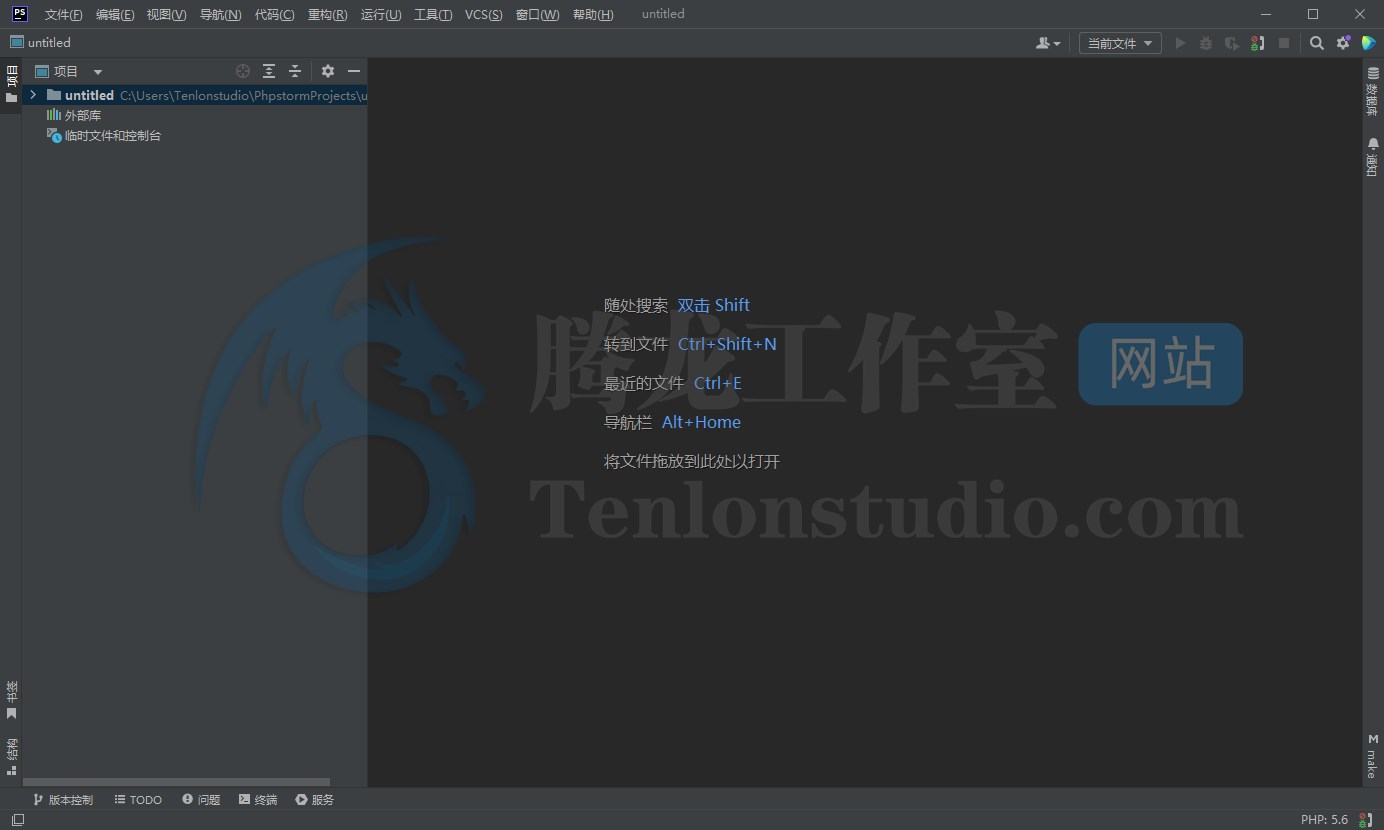Open the 版本控制 tool window
The height and width of the screenshot is (830, 1384).
click(62, 800)
